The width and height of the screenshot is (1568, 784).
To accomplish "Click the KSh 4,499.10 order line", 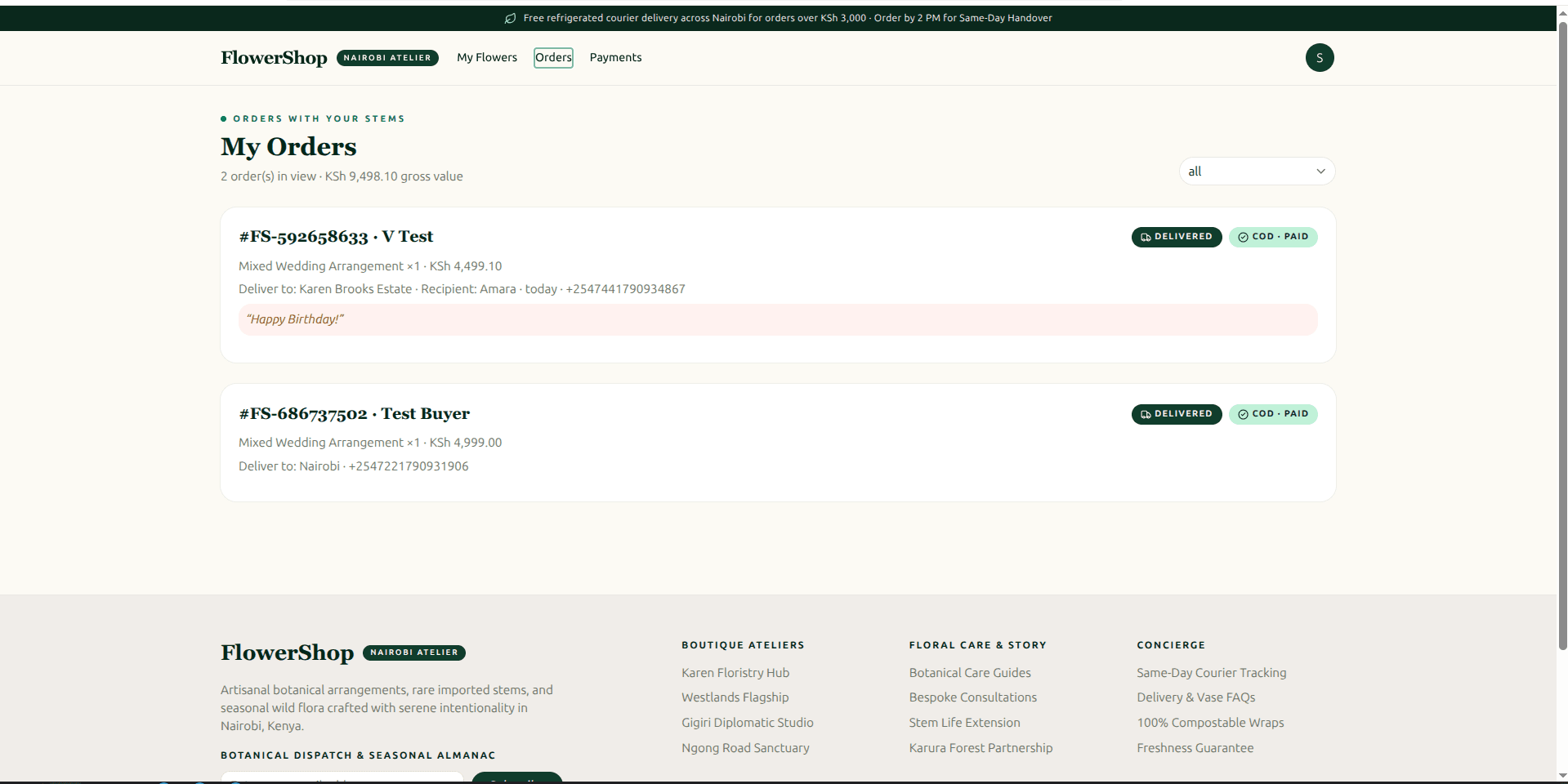I will pos(370,266).
